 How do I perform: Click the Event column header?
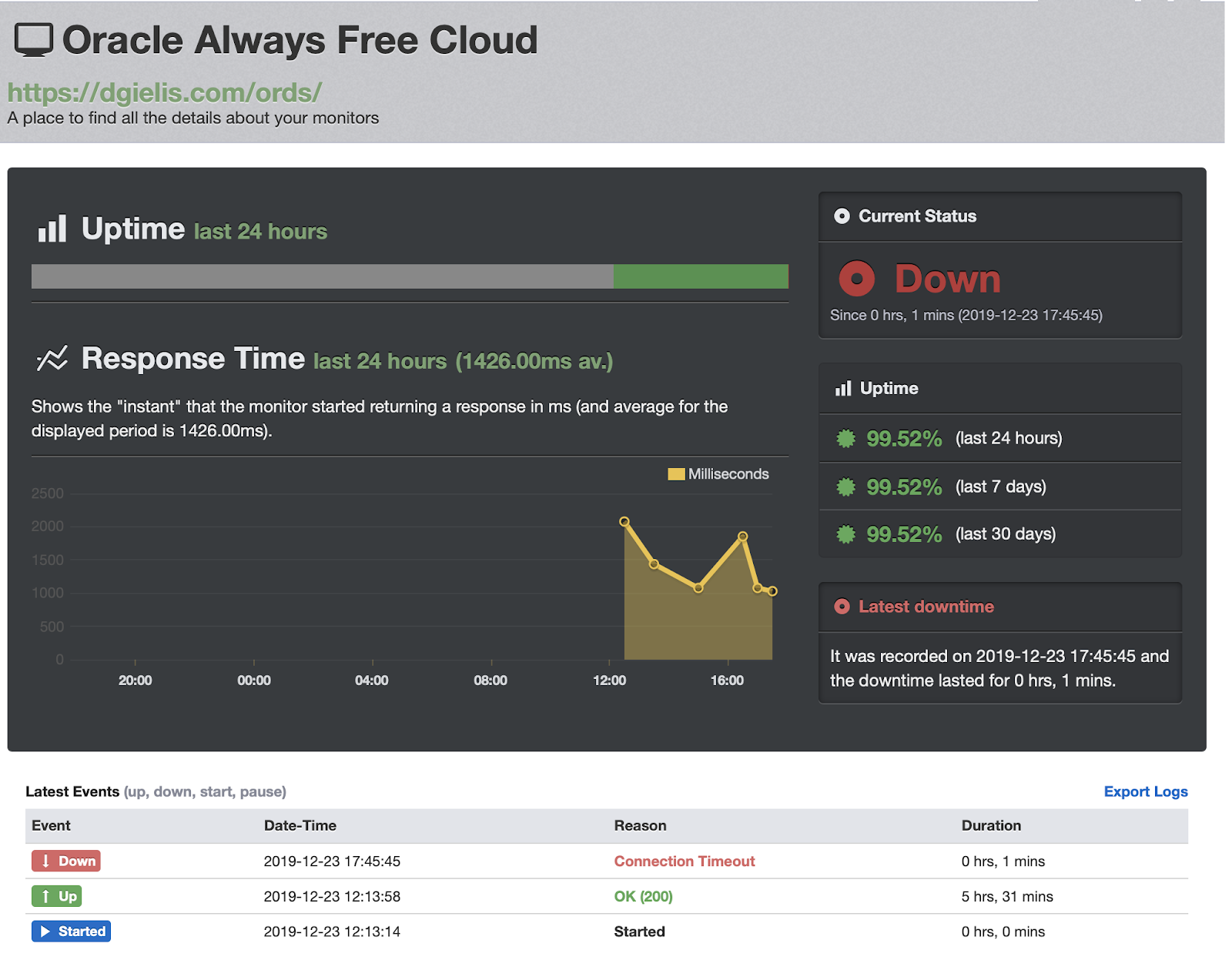point(51,825)
